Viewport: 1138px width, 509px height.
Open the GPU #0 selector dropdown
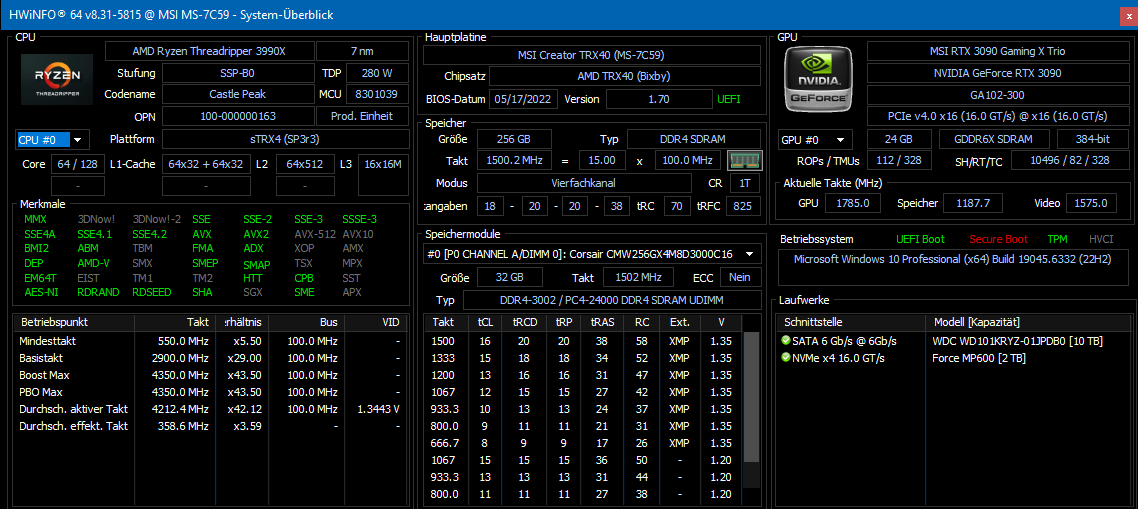click(x=815, y=139)
